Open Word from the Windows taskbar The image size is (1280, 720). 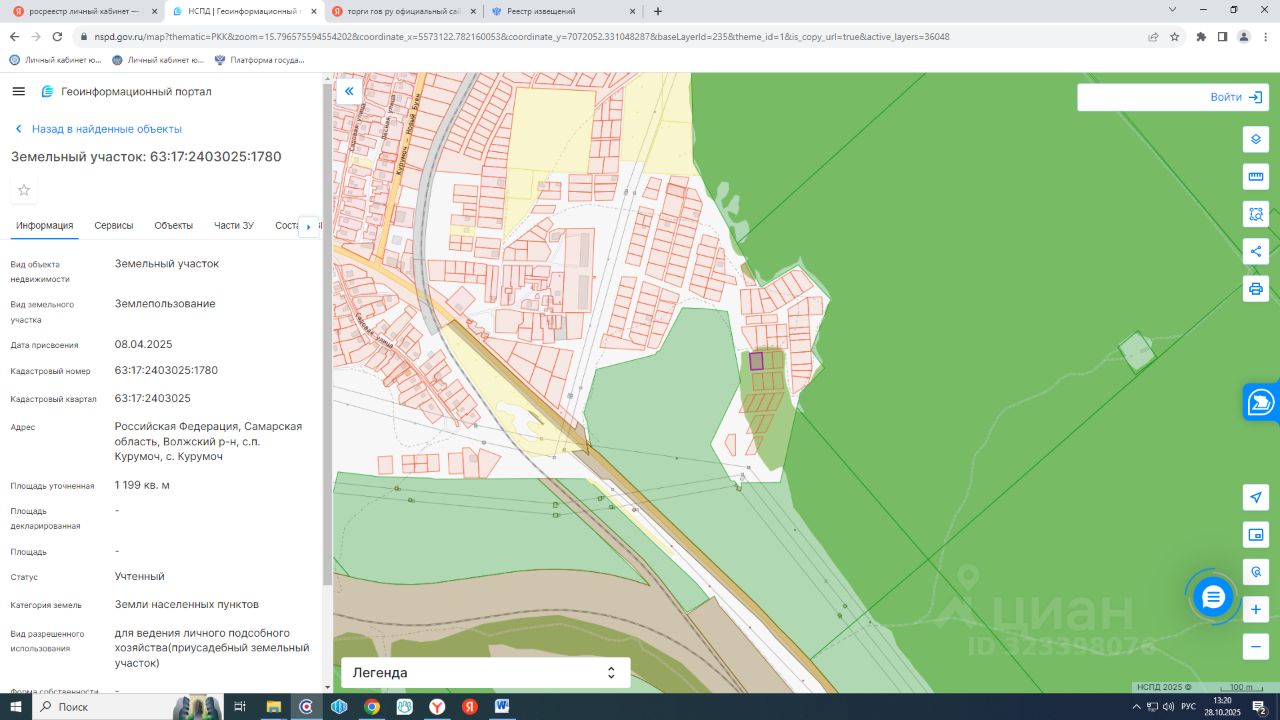tap(501, 707)
